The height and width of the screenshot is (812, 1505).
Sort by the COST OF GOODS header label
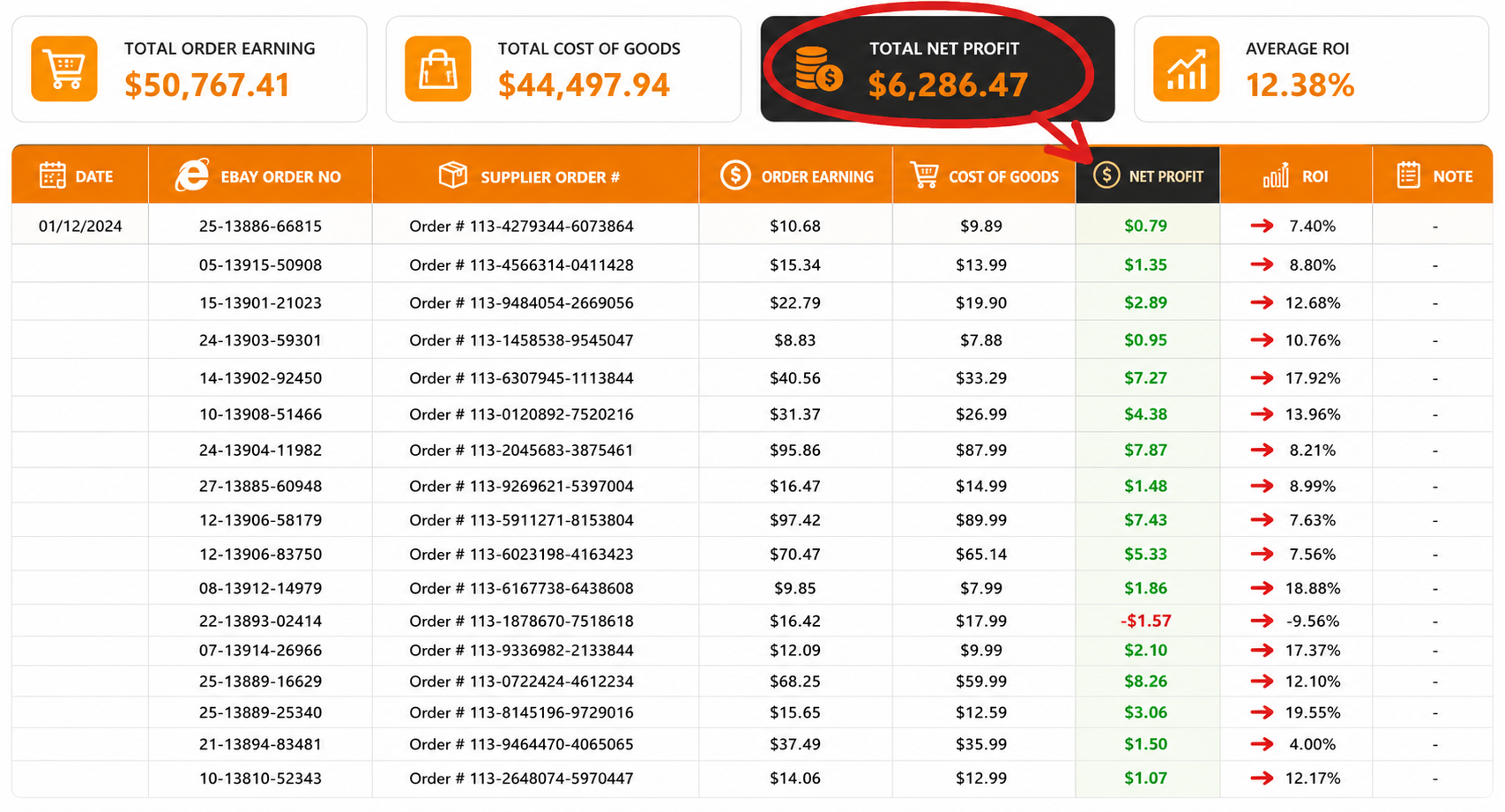(1003, 177)
